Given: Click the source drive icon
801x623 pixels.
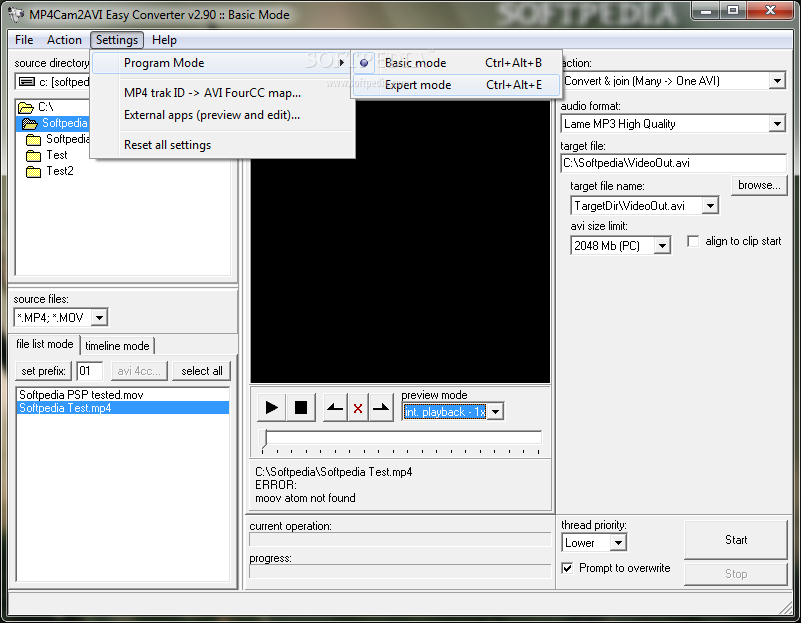Looking at the screenshot, I should click(27, 82).
